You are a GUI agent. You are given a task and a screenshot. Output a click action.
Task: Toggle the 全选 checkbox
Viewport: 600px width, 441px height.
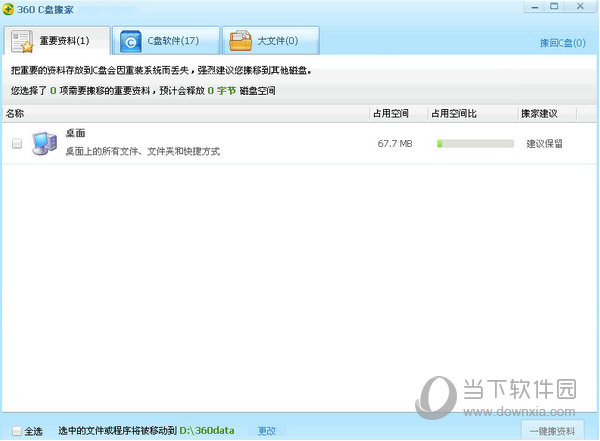click(x=16, y=431)
